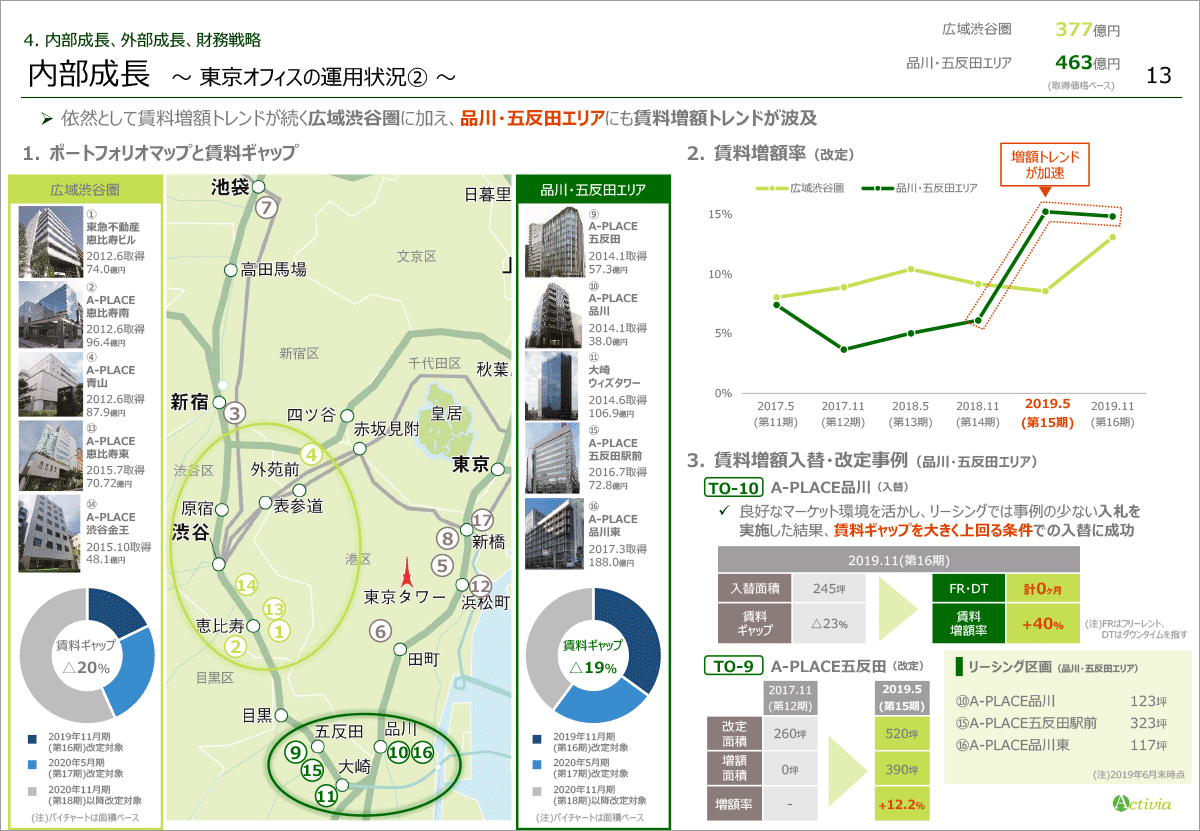Click map marker 3 beside 新宿 station
Image resolution: width=1200 pixels, height=831 pixels.
pyautogui.click(x=234, y=412)
